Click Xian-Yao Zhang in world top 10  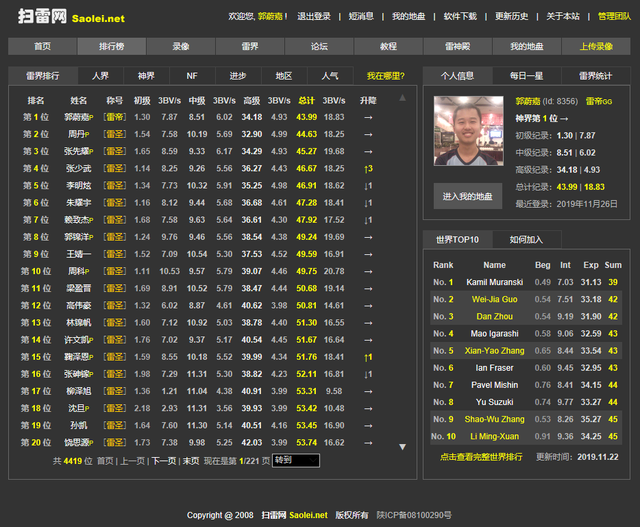[x=494, y=351]
